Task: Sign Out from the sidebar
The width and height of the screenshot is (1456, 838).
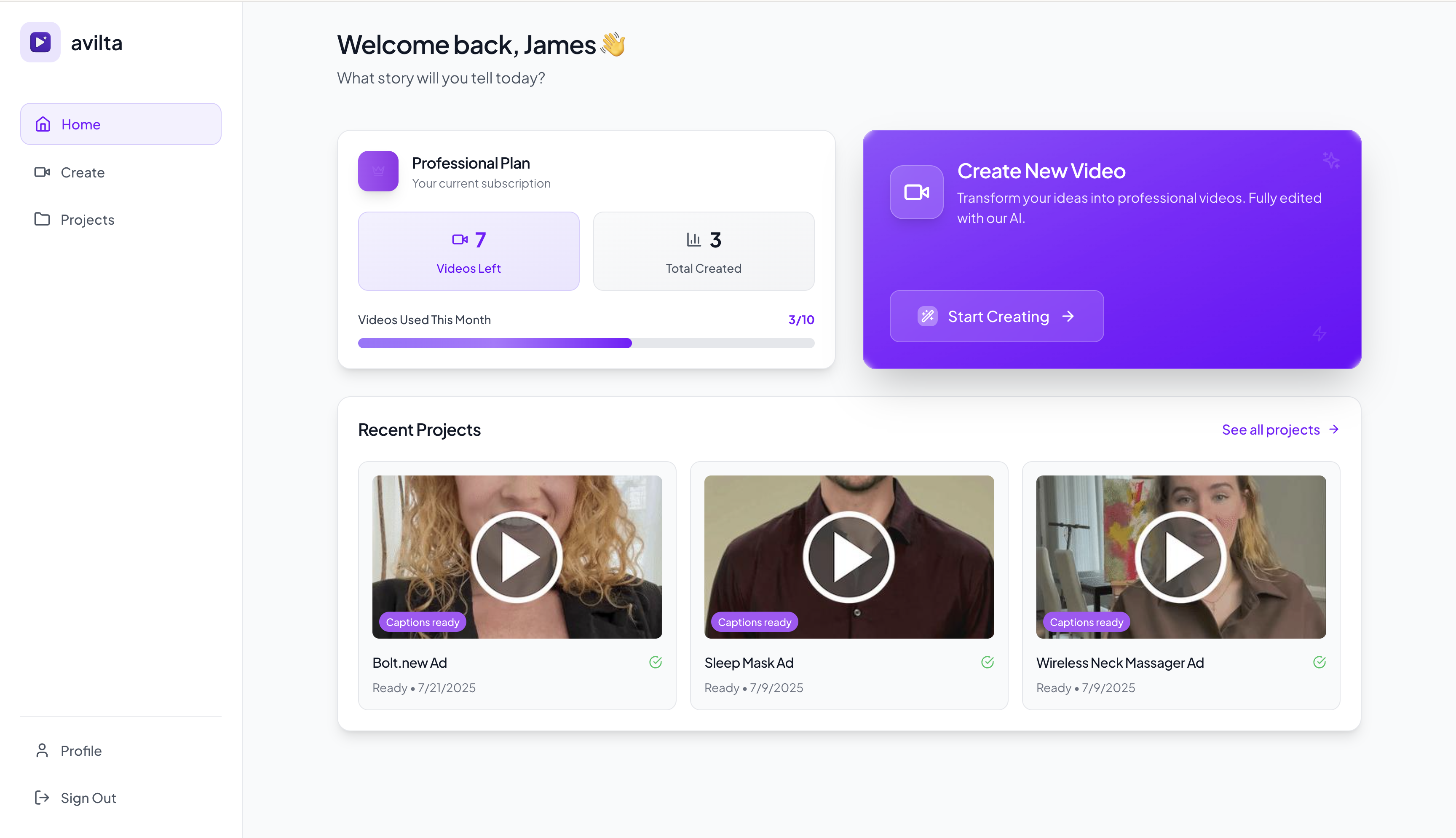Action: coord(87,798)
